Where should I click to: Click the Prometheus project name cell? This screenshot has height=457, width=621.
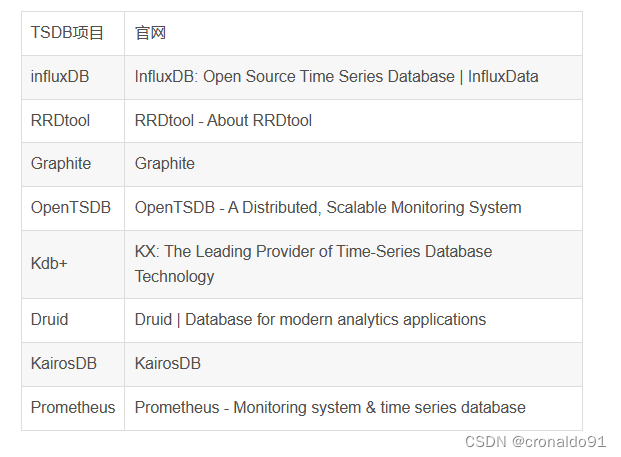pos(72,408)
